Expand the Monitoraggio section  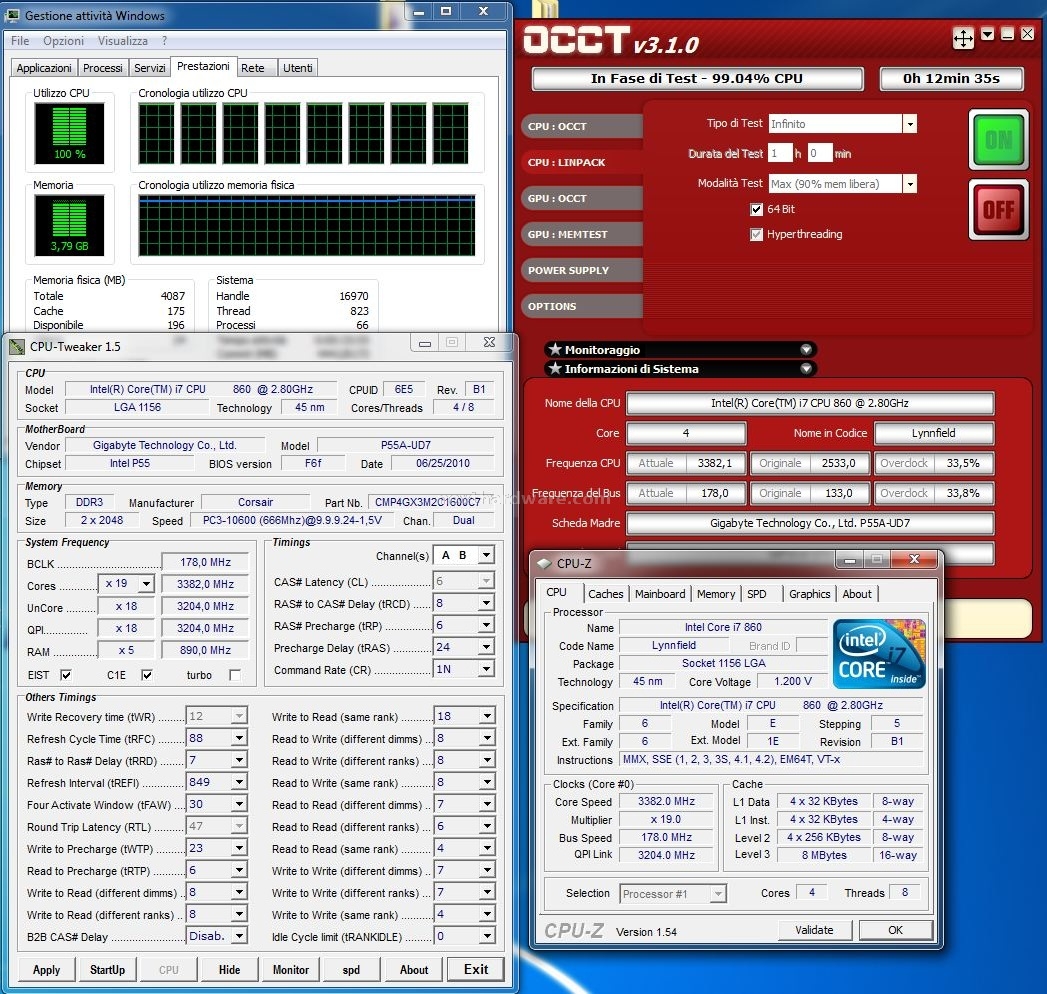tap(806, 349)
